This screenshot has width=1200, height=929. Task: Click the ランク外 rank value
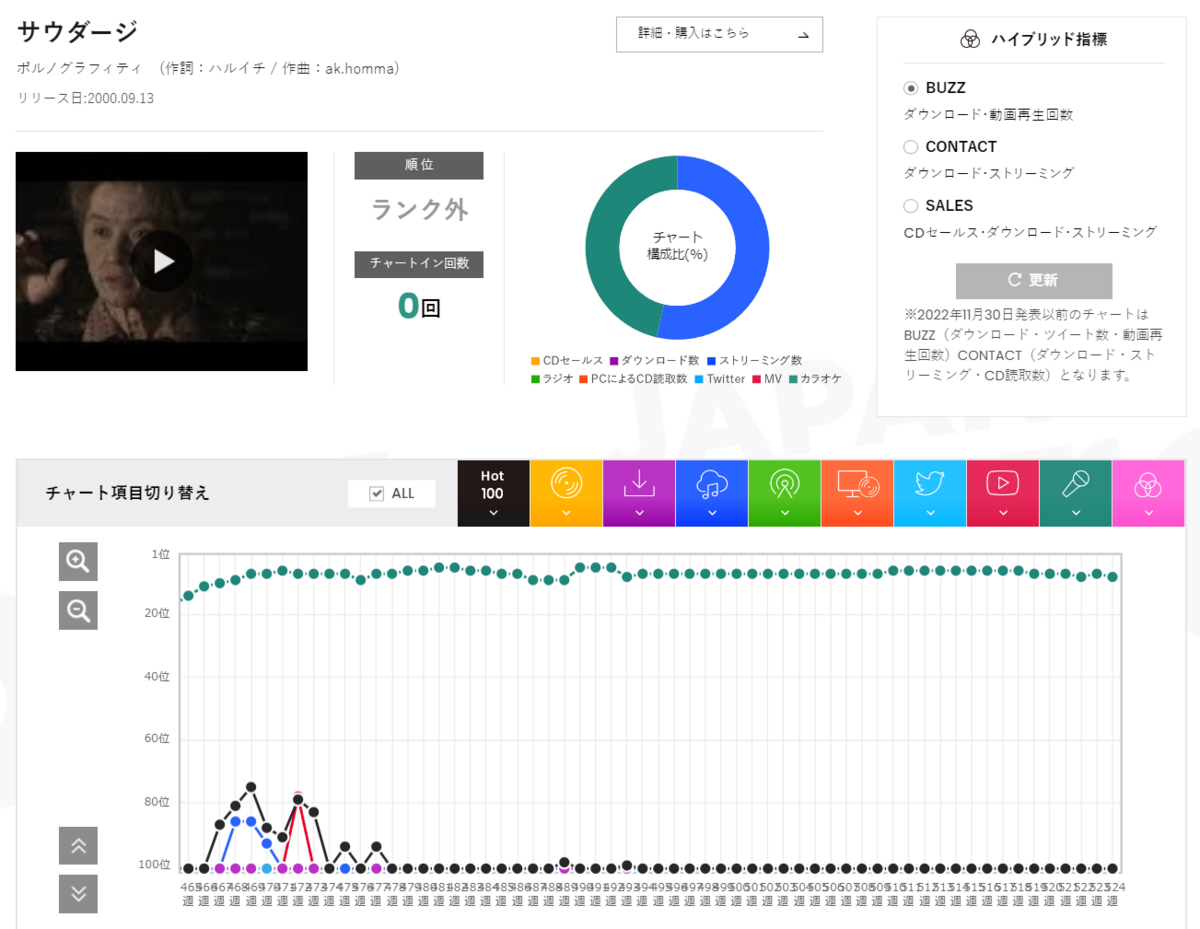click(419, 209)
